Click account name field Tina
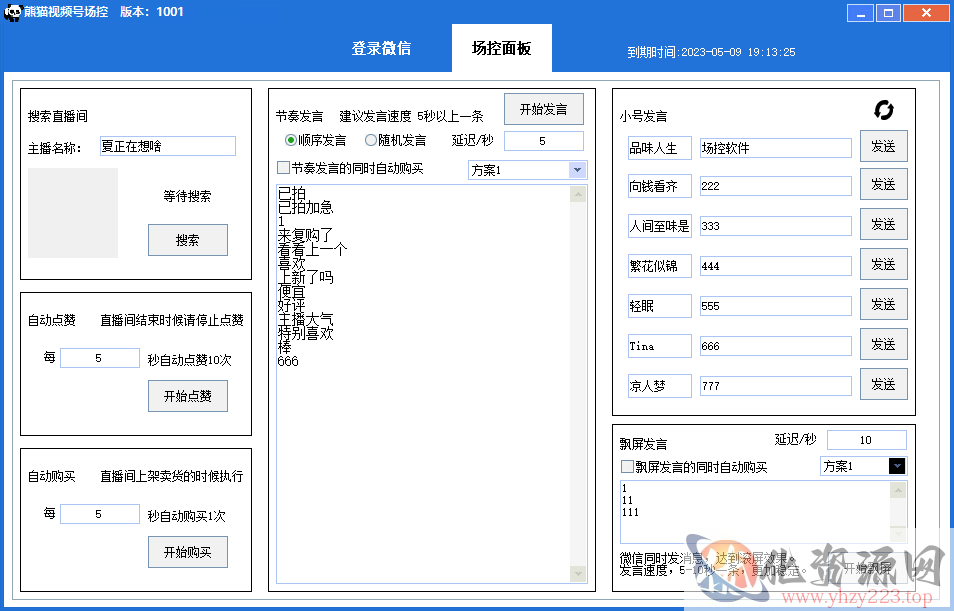 coord(660,346)
